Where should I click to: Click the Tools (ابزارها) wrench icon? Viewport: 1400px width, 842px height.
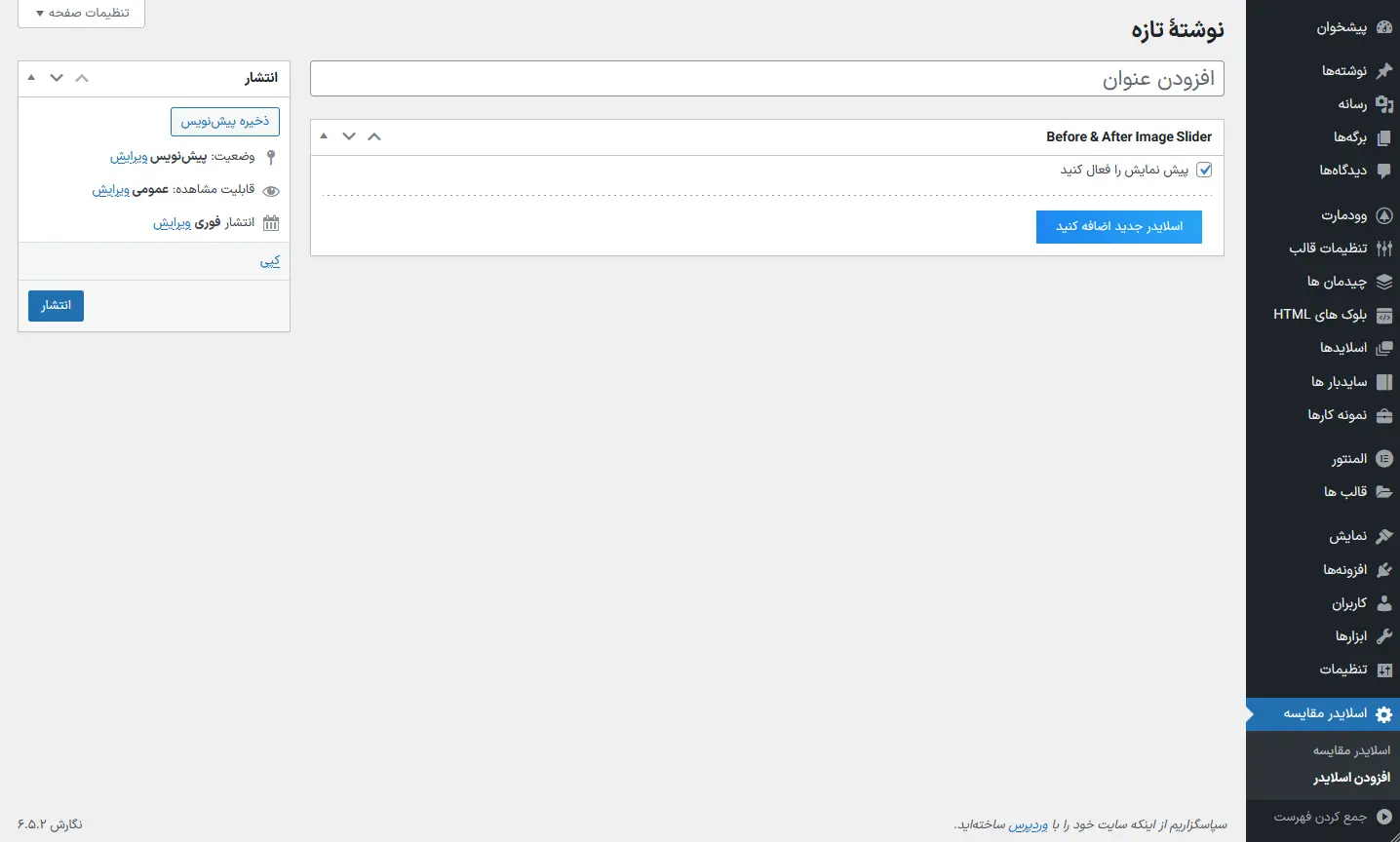coord(1383,636)
